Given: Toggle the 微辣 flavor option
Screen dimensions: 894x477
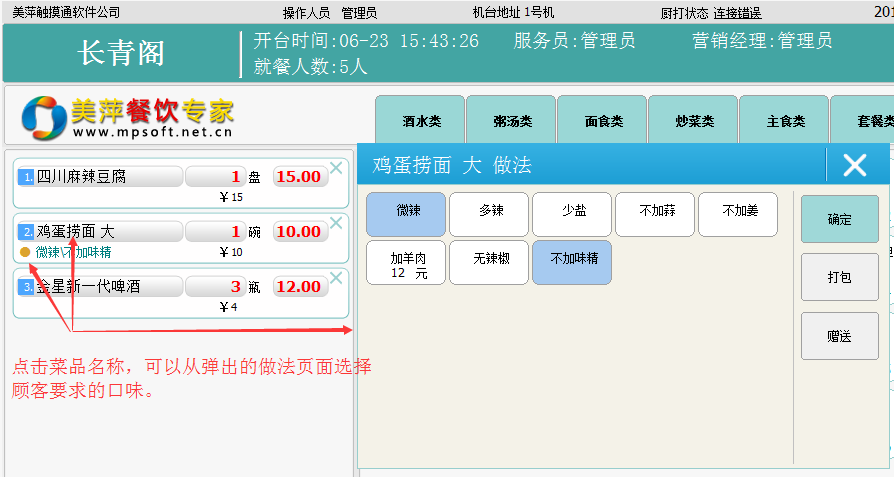Looking at the screenshot, I should pos(406,214).
